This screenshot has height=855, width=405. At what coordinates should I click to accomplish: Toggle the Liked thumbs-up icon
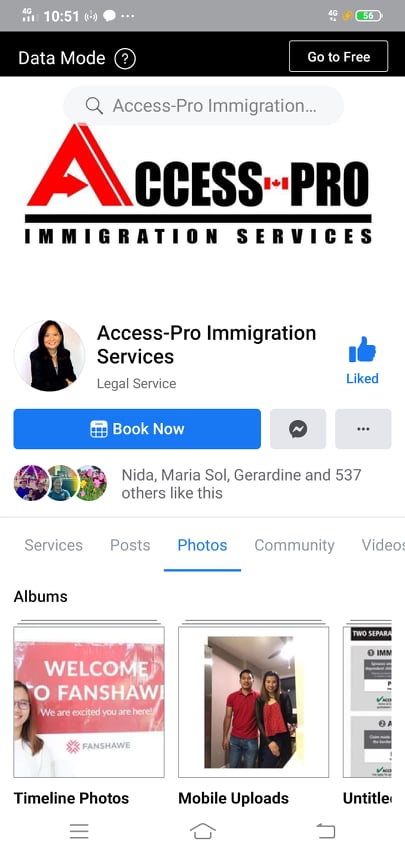(362, 351)
